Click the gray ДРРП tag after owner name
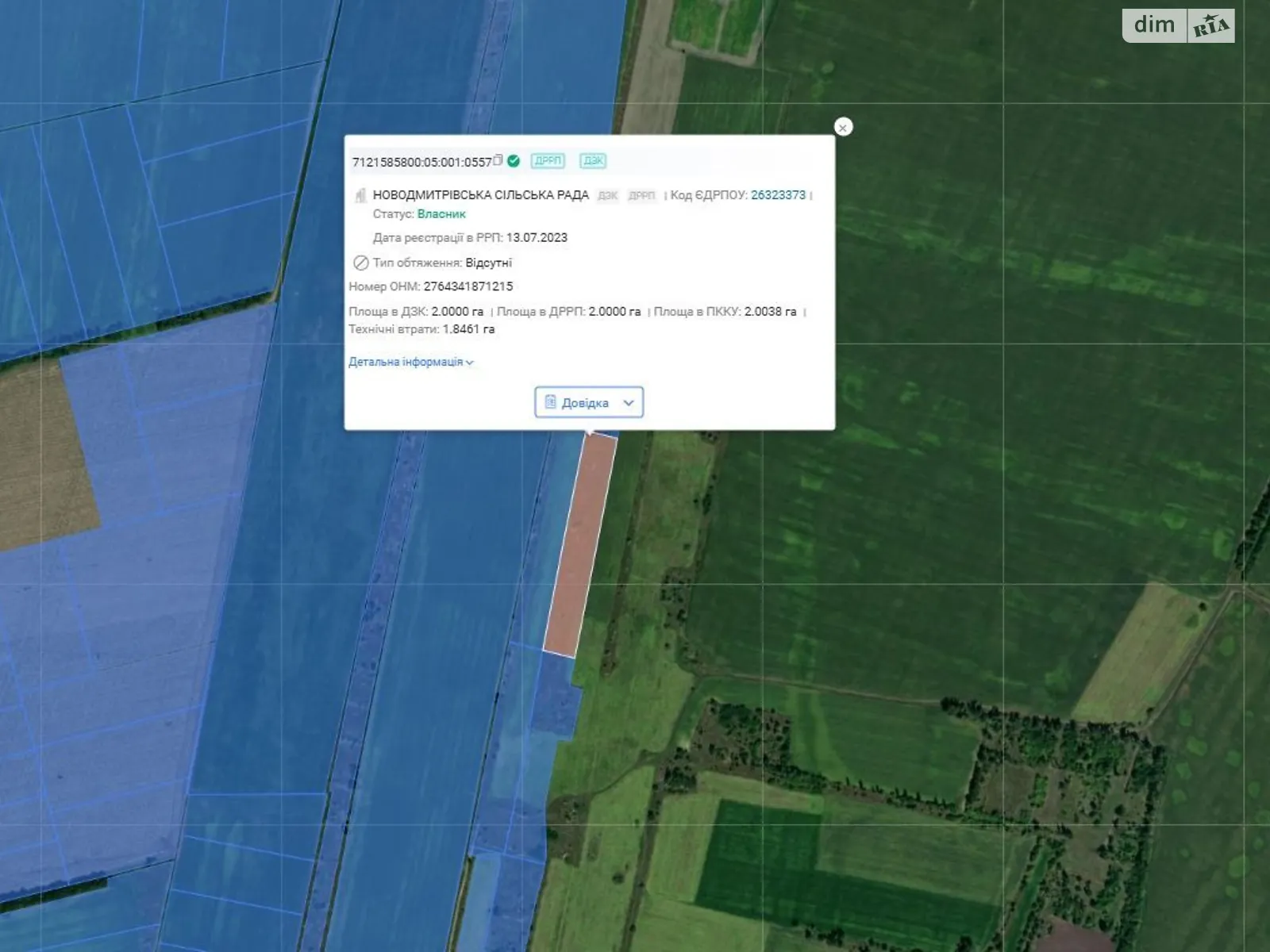 tap(641, 195)
